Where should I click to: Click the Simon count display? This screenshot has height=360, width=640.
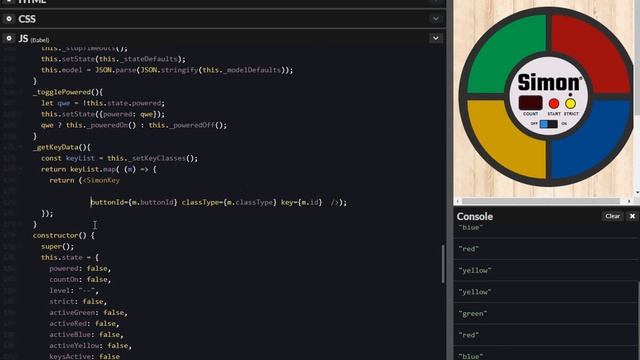click(x=530, y=103)
